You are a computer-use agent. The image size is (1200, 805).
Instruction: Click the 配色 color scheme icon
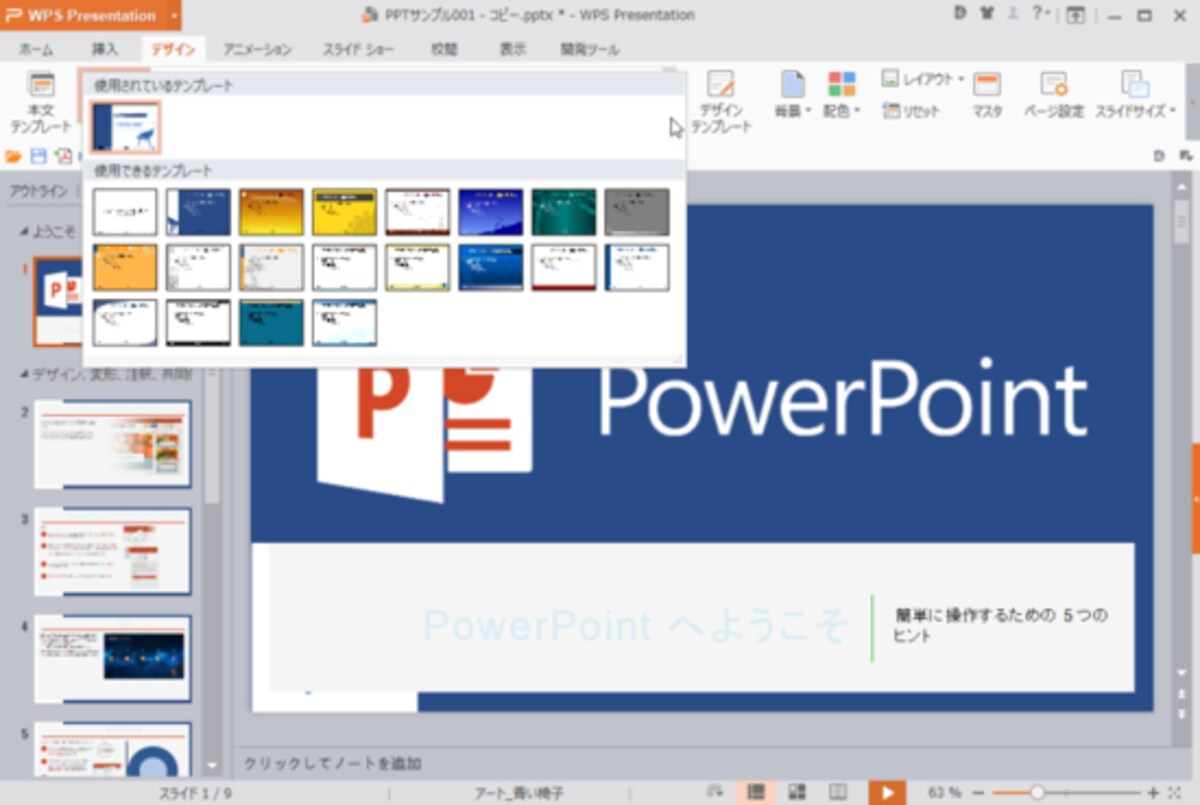pyautogui.click(x=842, y=85)
